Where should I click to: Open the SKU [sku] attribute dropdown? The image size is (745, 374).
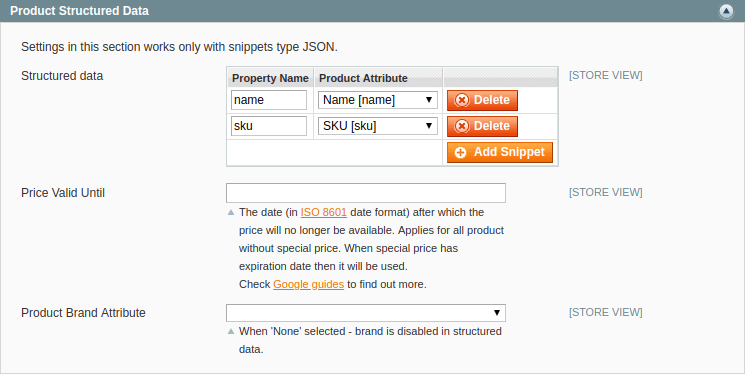coord(378,126)
